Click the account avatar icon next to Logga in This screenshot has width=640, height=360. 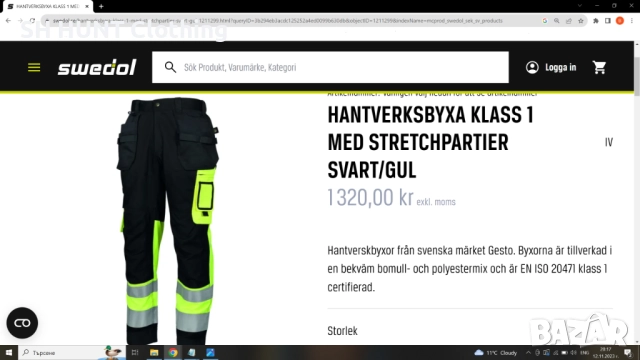point(532,67)
